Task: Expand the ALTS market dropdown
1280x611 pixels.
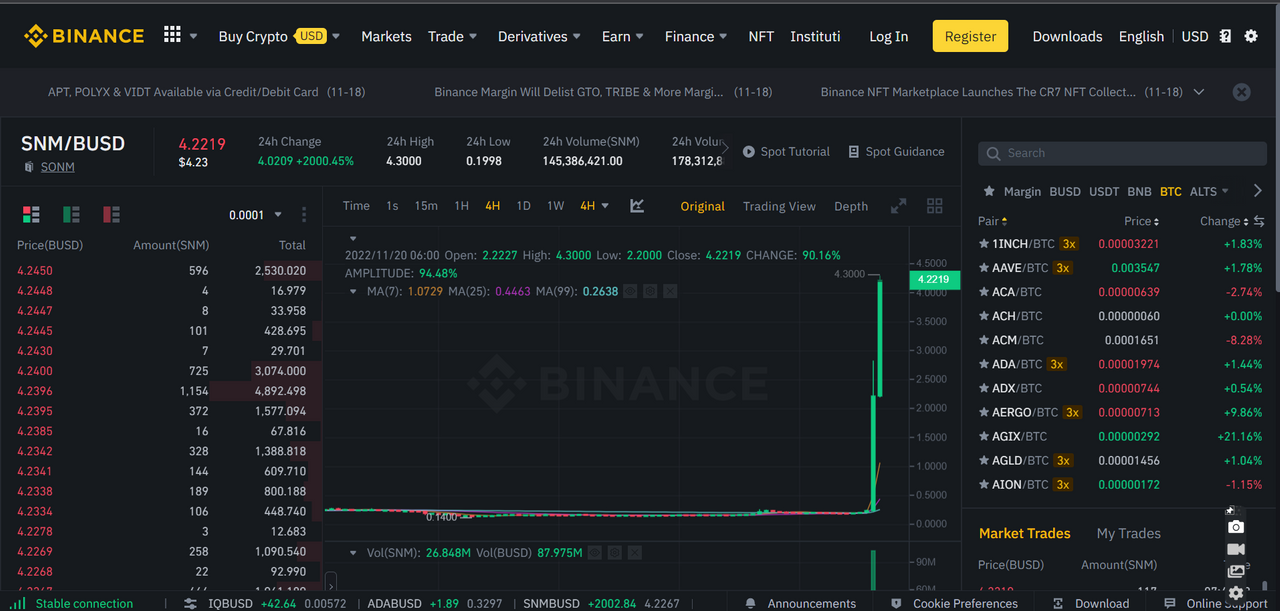Action: pyautogui.click(x=1210, y=191)
